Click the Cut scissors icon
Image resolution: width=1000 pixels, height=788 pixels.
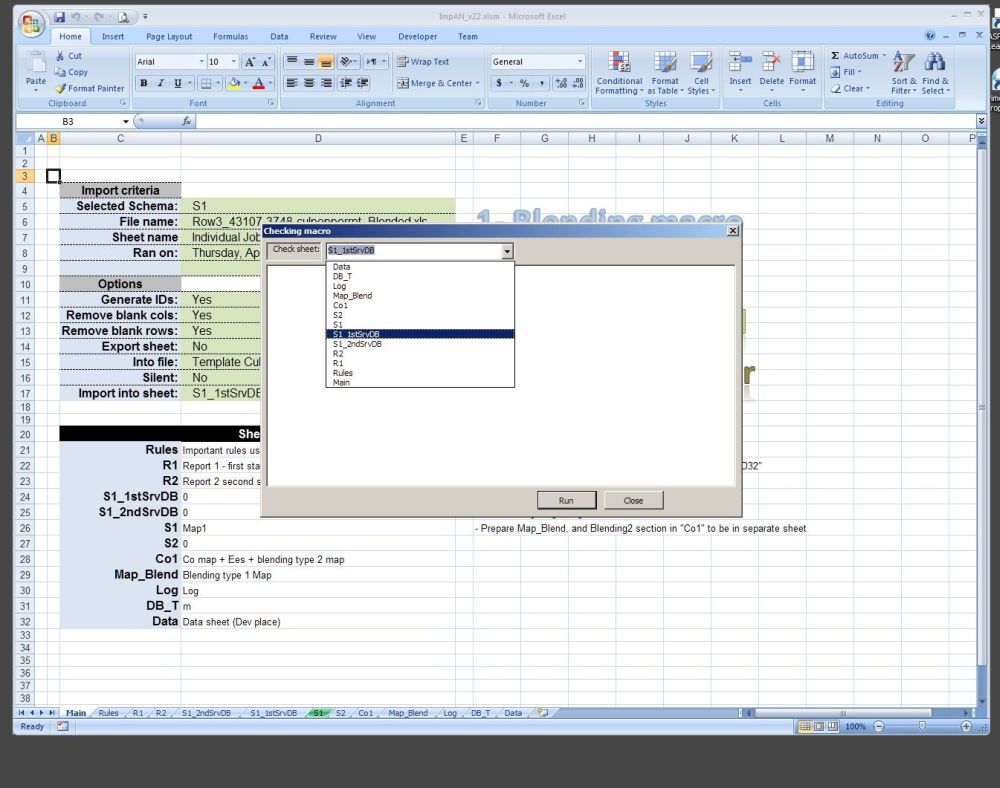61,56
